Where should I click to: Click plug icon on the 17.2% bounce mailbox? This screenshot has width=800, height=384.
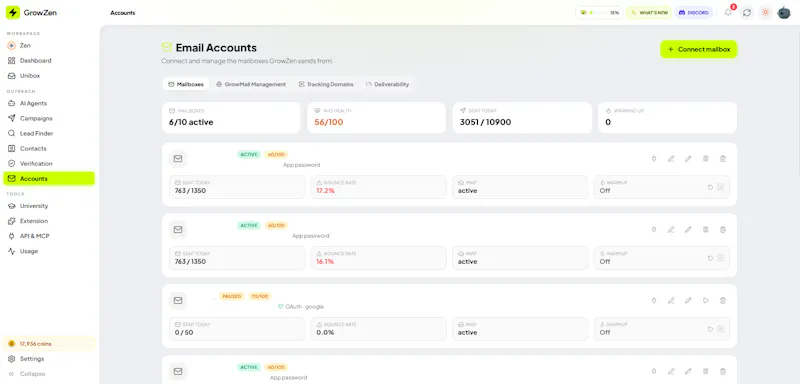click(x=654, y=159)
